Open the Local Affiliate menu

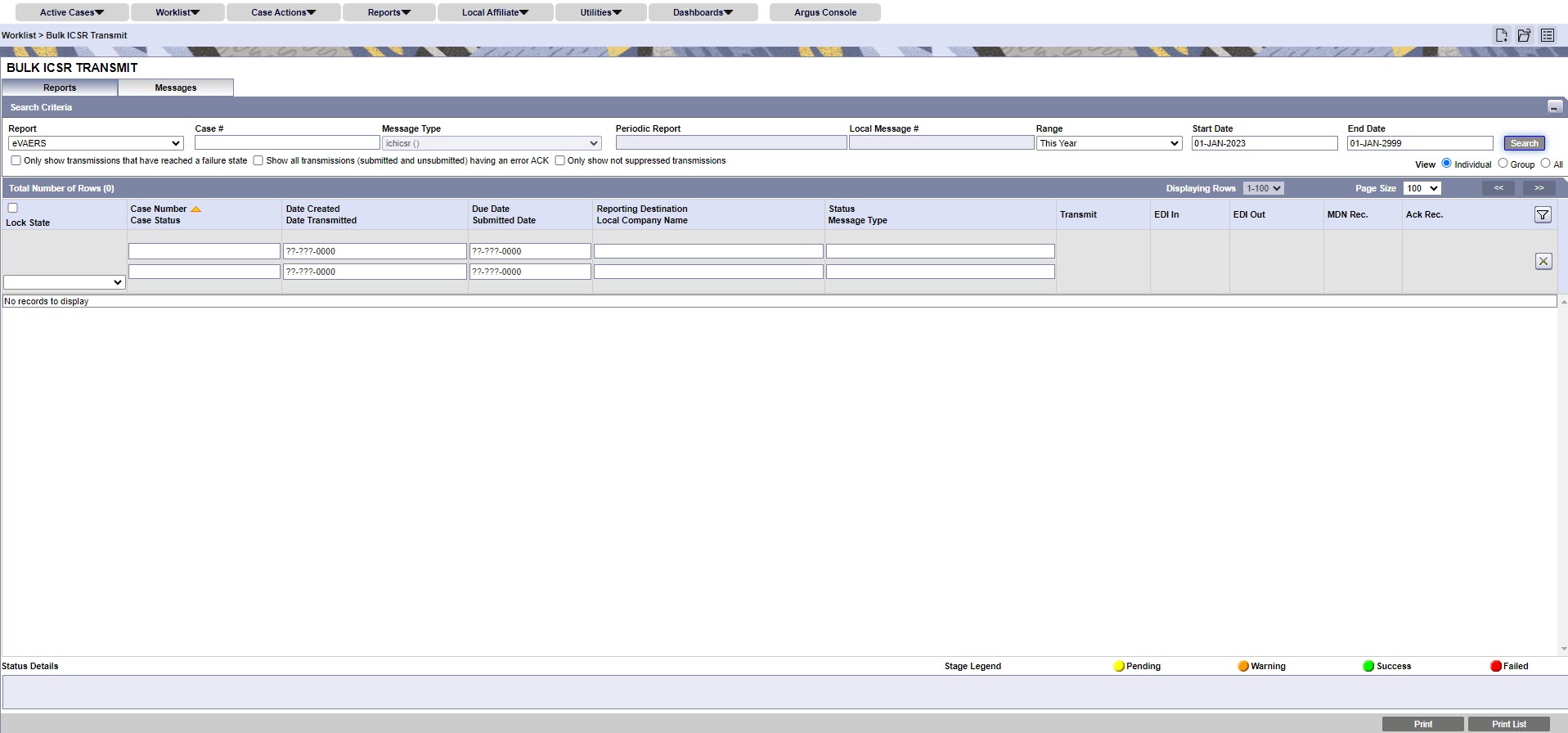pyautogui.click(x=495, y=12)
